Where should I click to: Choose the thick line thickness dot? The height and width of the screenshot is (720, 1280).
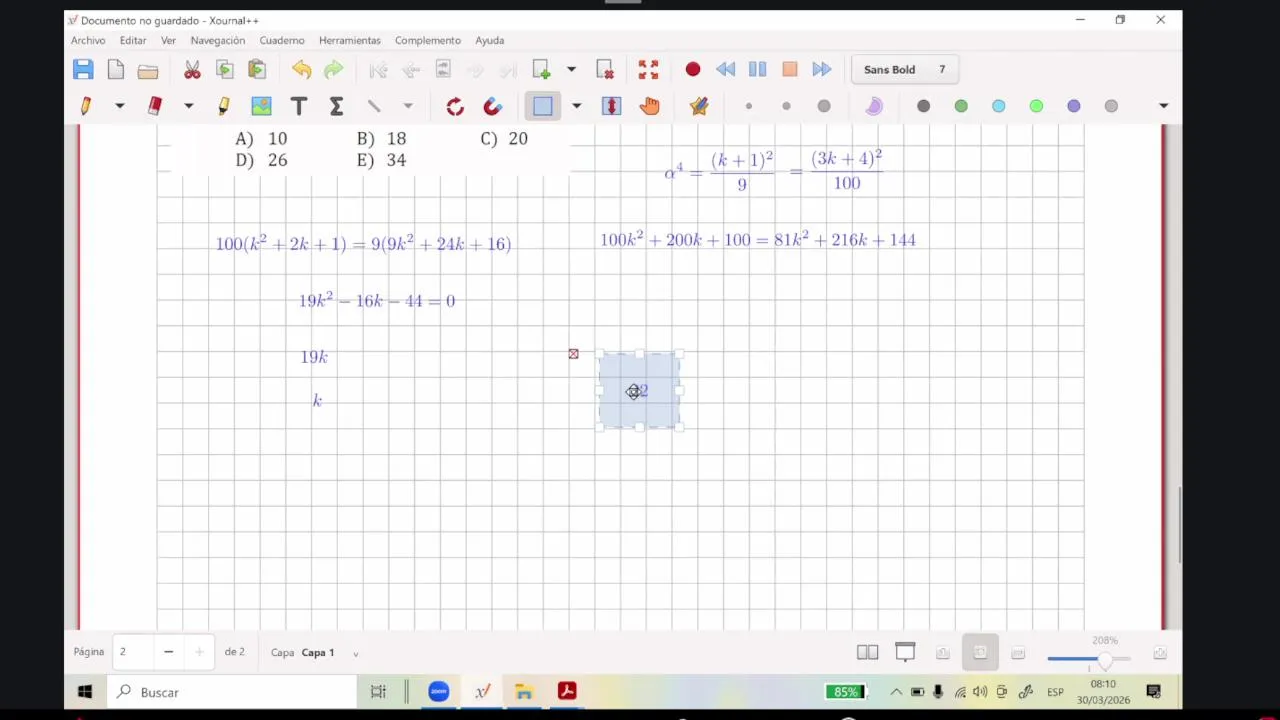(824, 106)
